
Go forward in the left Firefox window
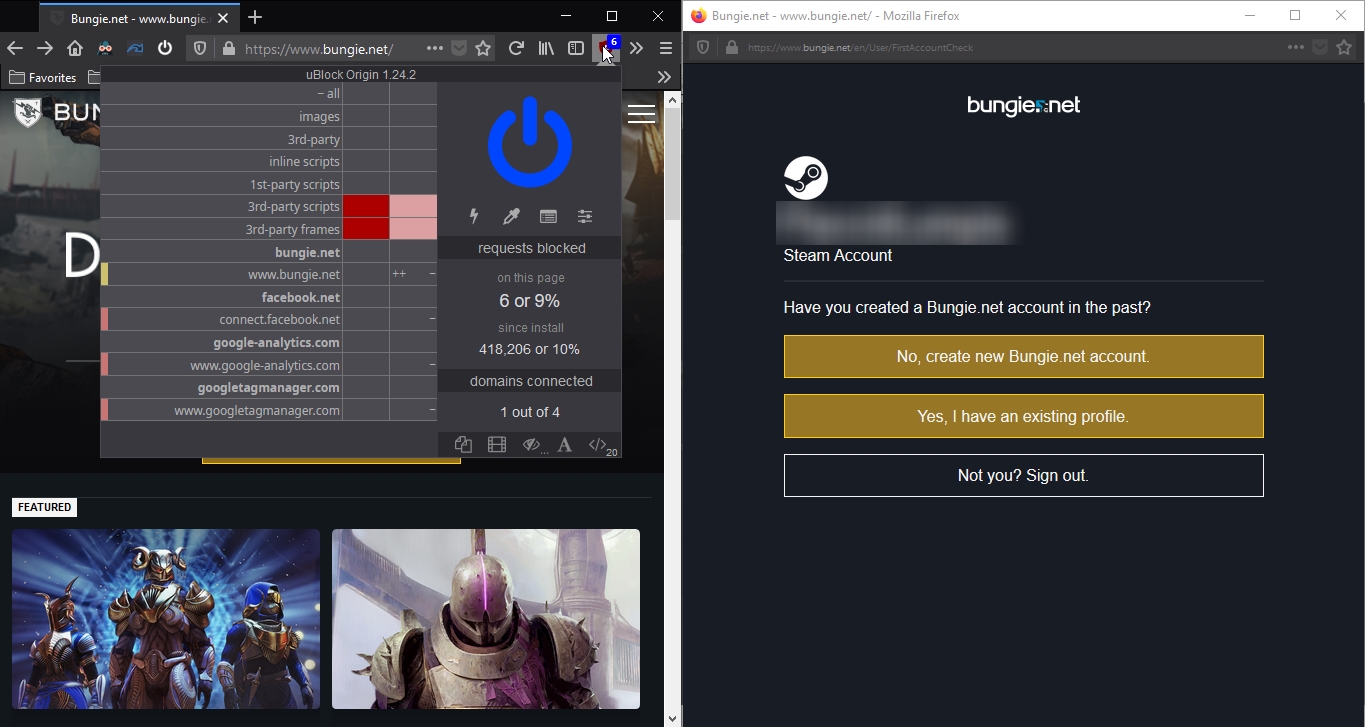(x=45, y=48)
